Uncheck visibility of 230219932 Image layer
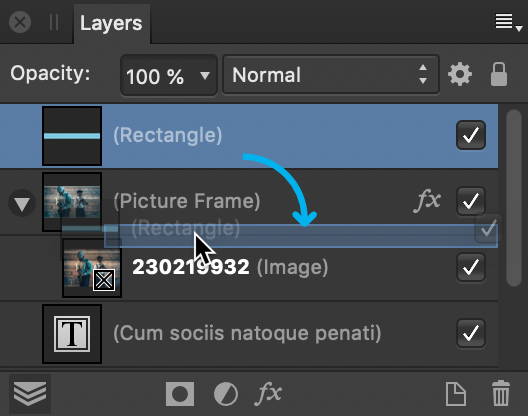 pos(471,267)
